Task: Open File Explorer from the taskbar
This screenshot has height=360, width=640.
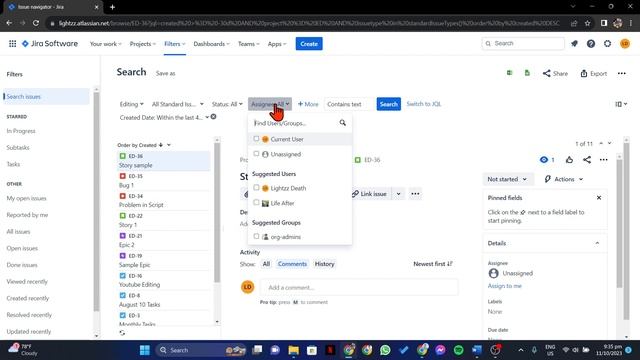Action: tap(293, 350)
